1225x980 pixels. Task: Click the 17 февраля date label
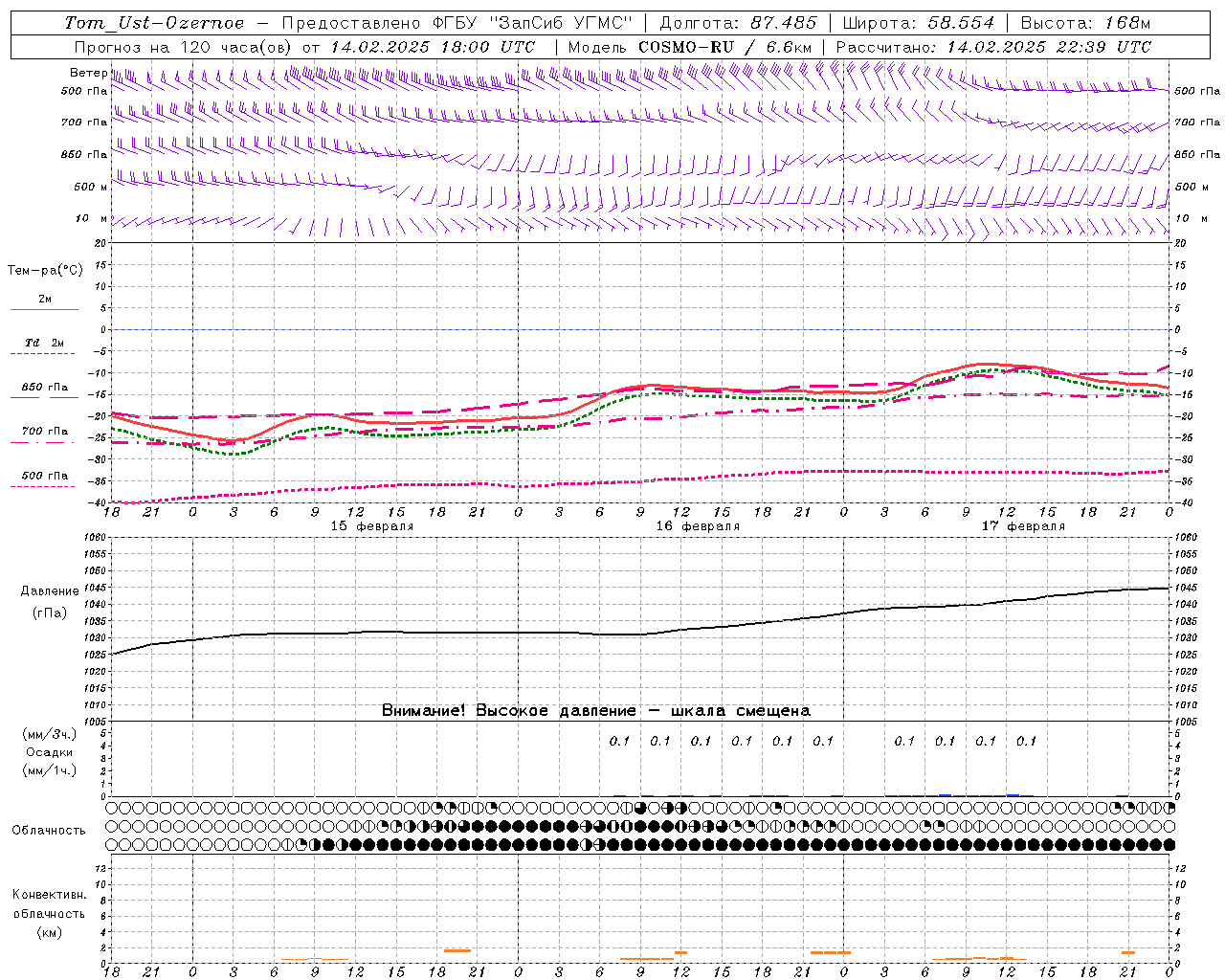(x=1023, y=526)
